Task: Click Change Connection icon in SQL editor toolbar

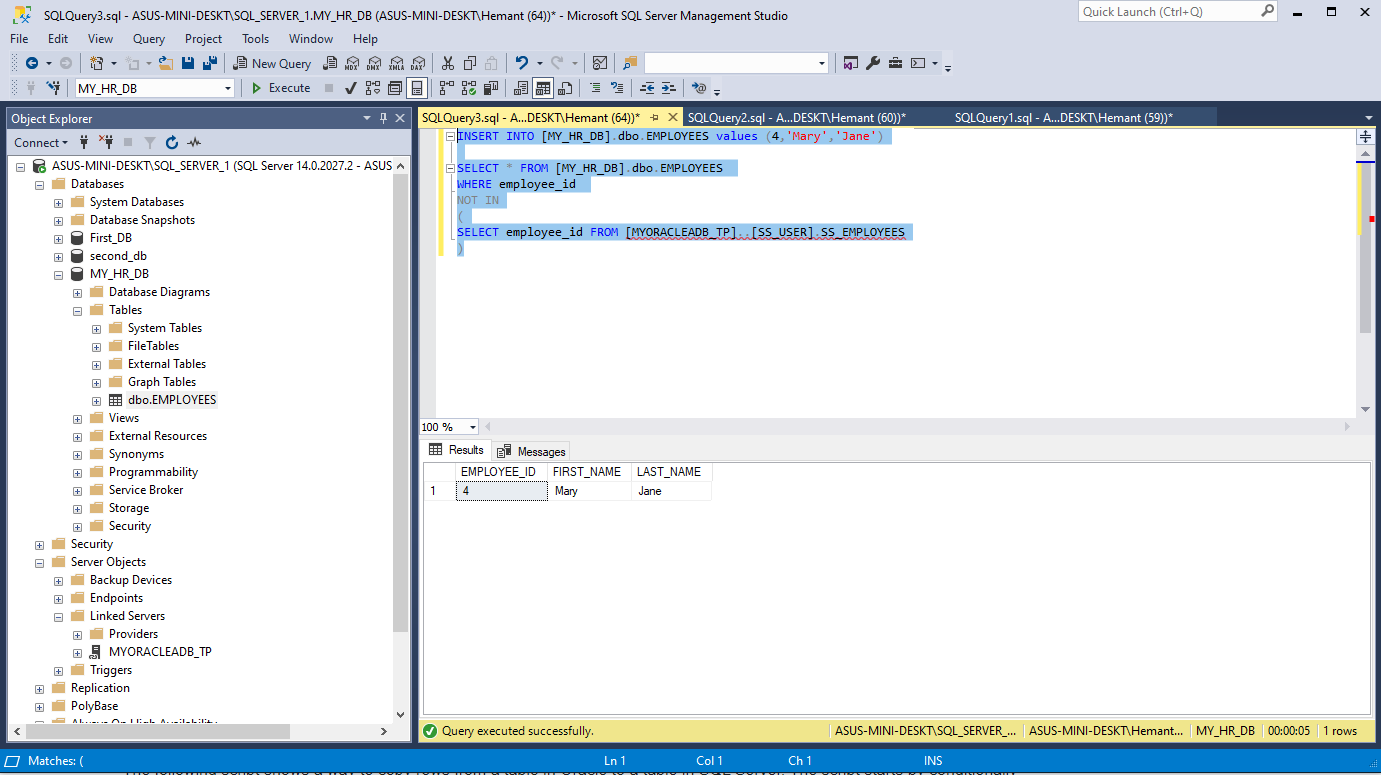Action: (x=52, y=88)
